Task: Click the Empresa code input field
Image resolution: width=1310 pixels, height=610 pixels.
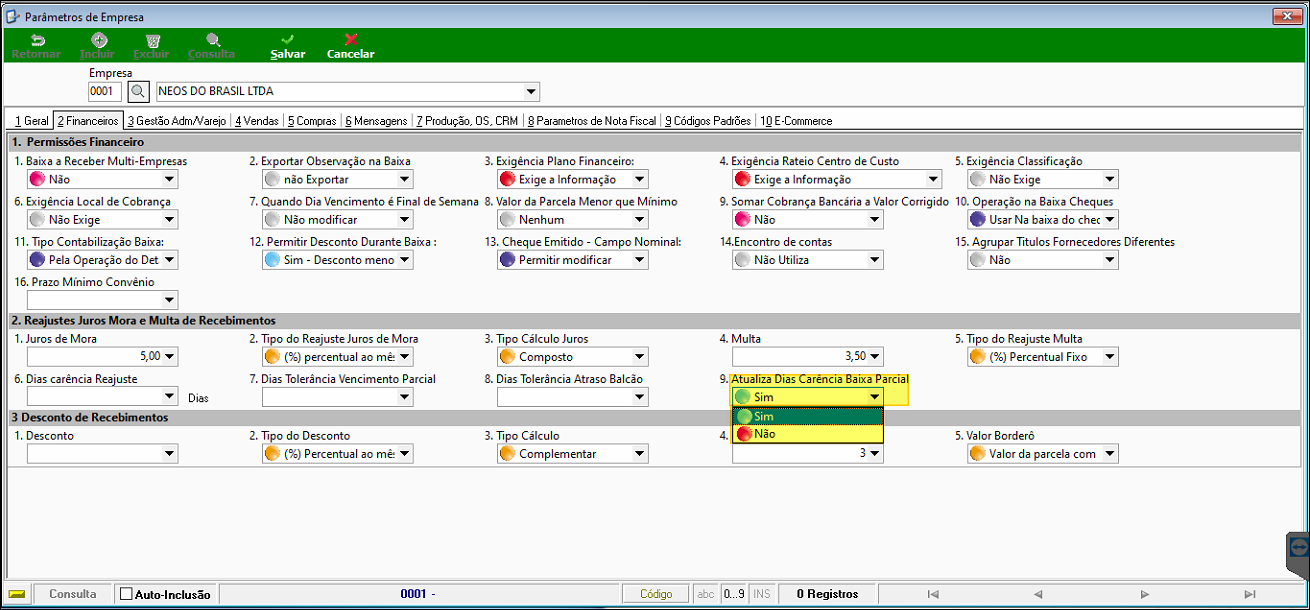Action: click(x=105, y=92)
